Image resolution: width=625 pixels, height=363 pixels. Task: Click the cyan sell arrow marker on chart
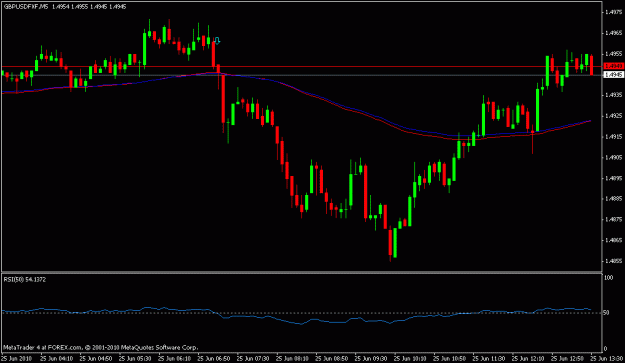click(217, 40)
